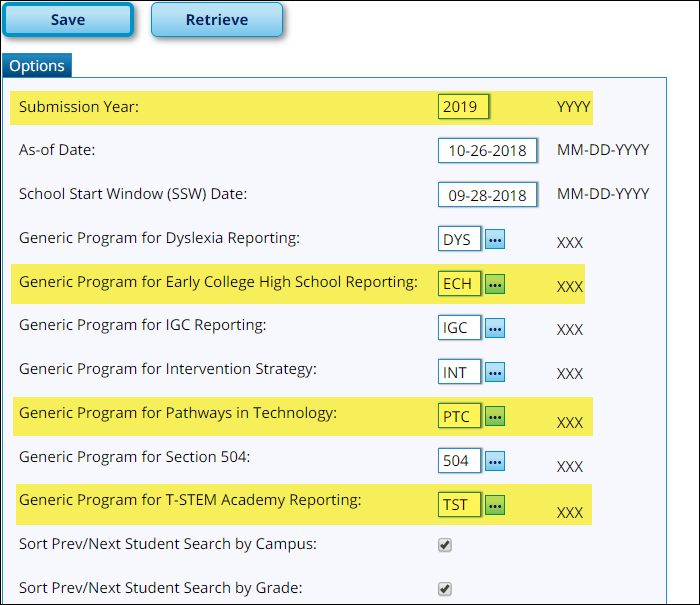Open lookup for Dyslexia Reporting program
The height and width of the screenshot is (605, 700).
pyautogui.click(x=495, y=240)
